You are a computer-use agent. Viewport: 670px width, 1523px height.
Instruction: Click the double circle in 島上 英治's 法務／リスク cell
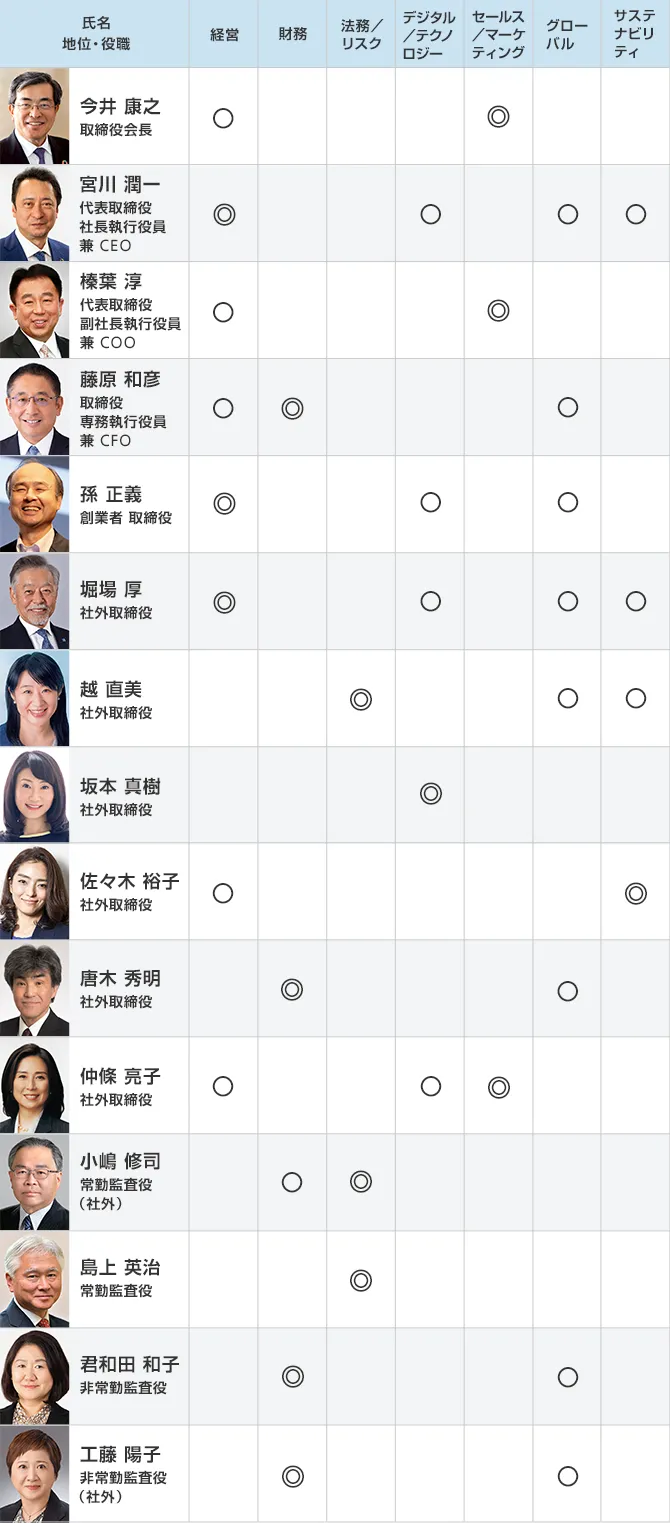click(x=361, y=1280)
